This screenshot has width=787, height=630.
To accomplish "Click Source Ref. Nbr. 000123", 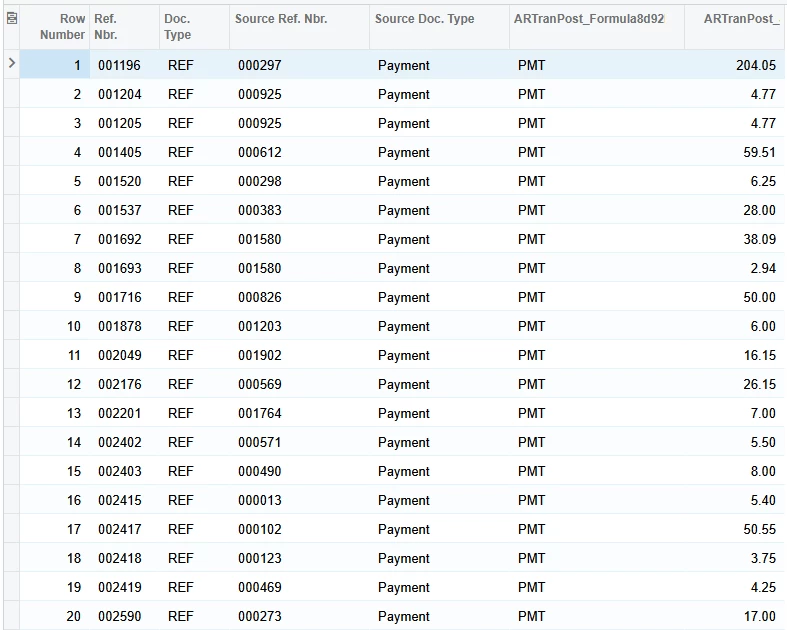I will click(259, 558).
